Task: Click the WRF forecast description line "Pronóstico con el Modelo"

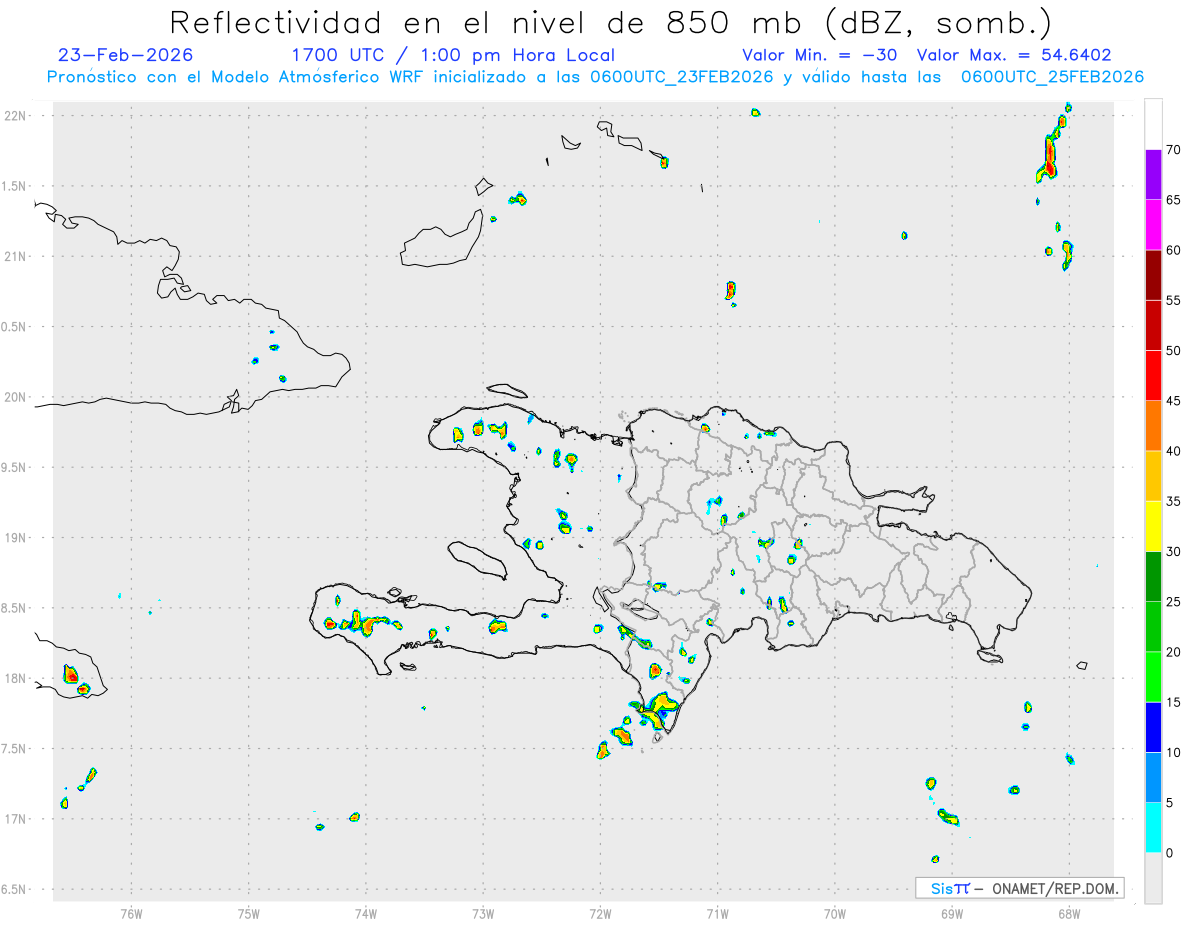Action: tap(596, 77)
